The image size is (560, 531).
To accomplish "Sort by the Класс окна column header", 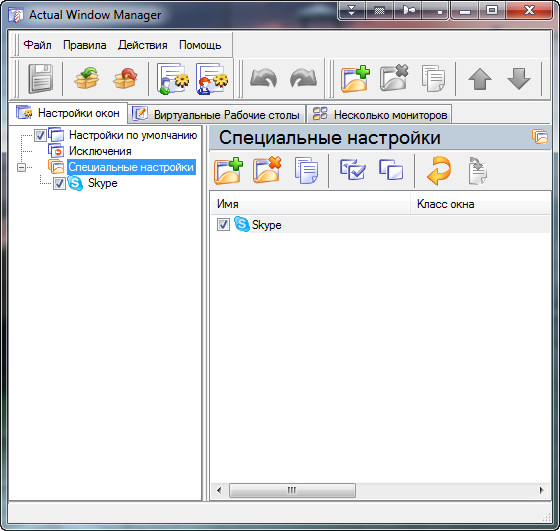I will coord(480,204).
